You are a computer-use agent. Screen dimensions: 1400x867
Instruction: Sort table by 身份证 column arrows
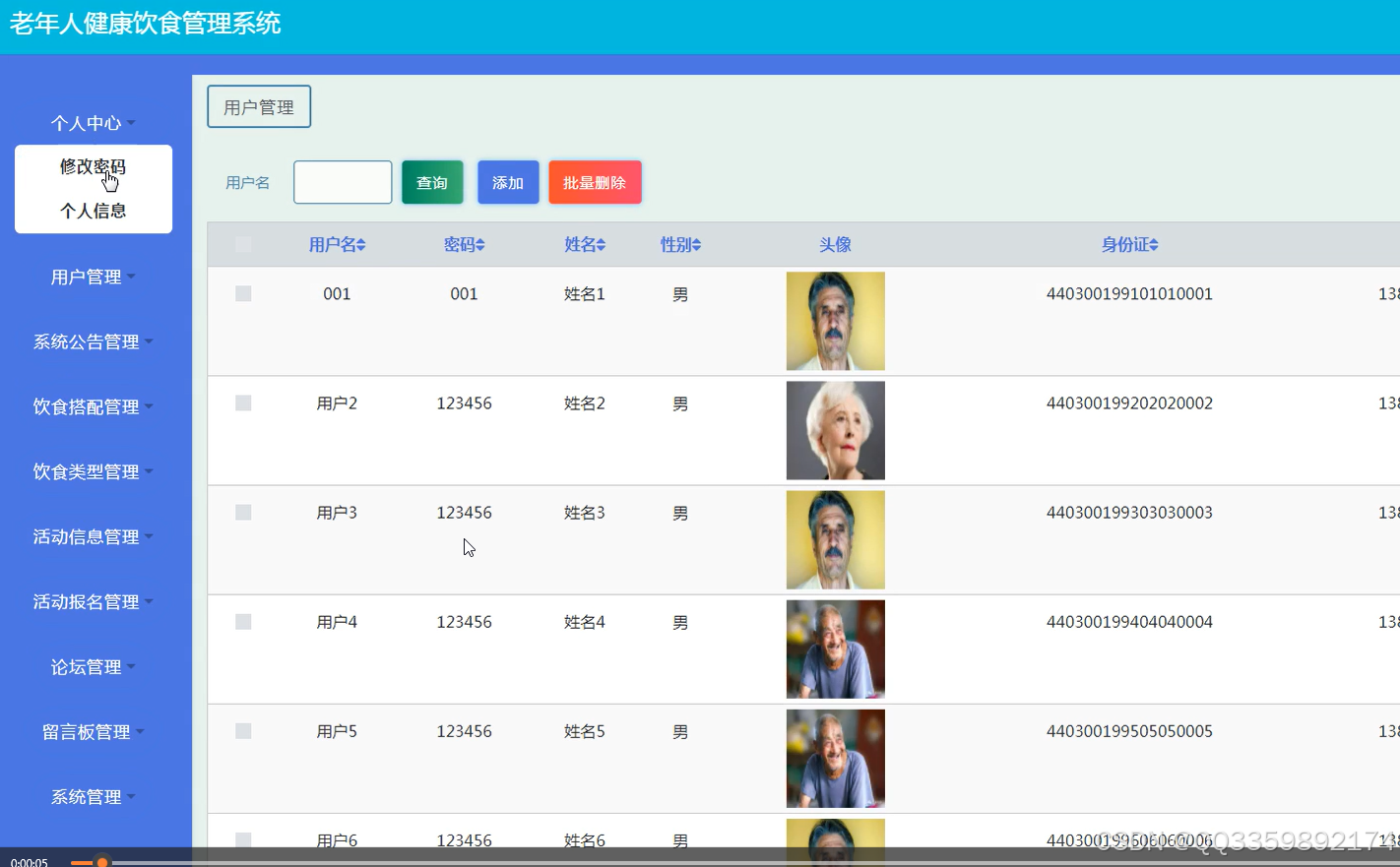click(x=1154, y=245)
